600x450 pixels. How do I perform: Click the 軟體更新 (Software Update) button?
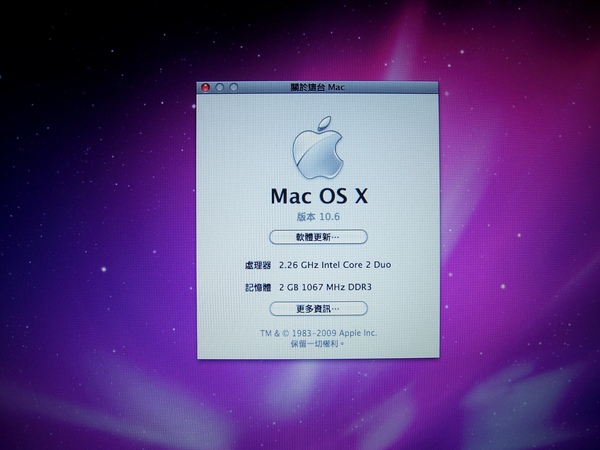(x=318, y=237)
